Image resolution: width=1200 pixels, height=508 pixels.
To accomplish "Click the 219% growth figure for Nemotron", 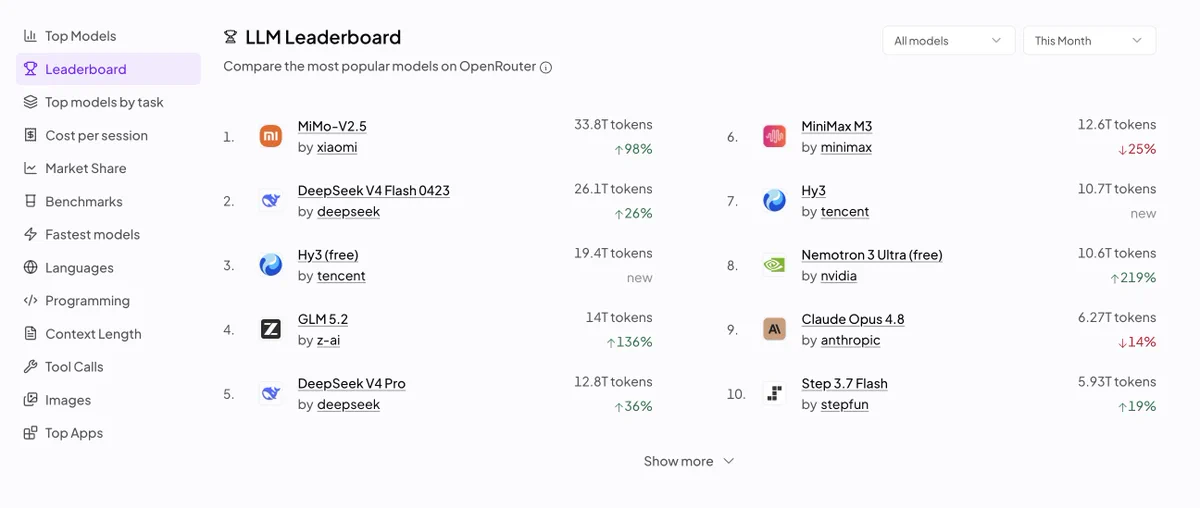I will [x=1133, y=277].
